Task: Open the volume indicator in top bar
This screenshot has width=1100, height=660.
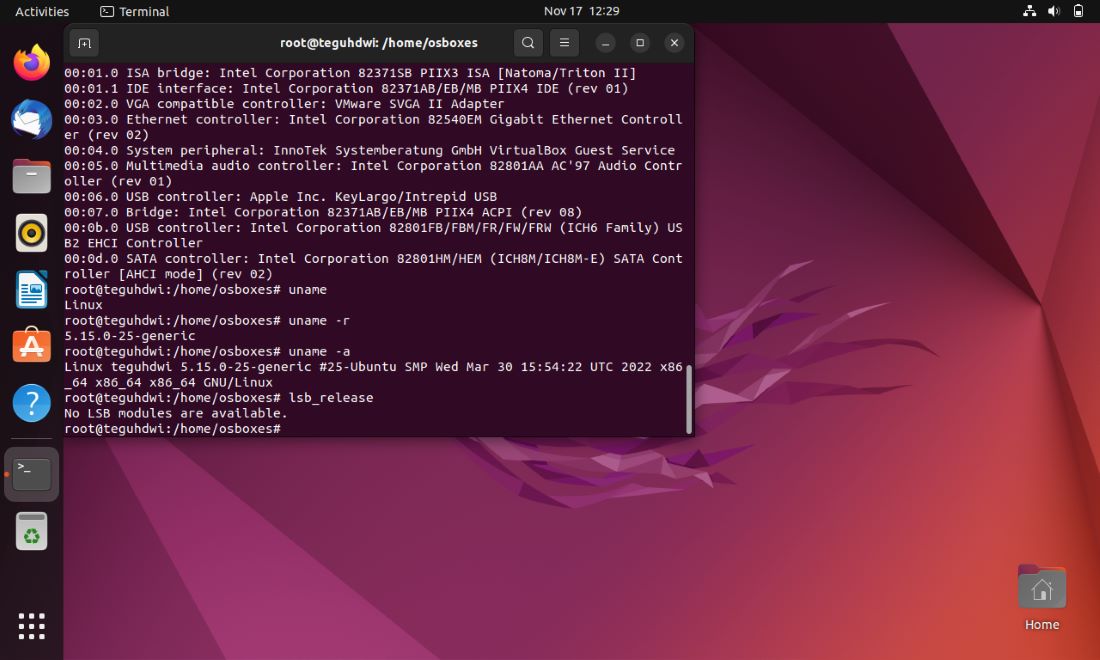Action: click(x=1054, y=11)
